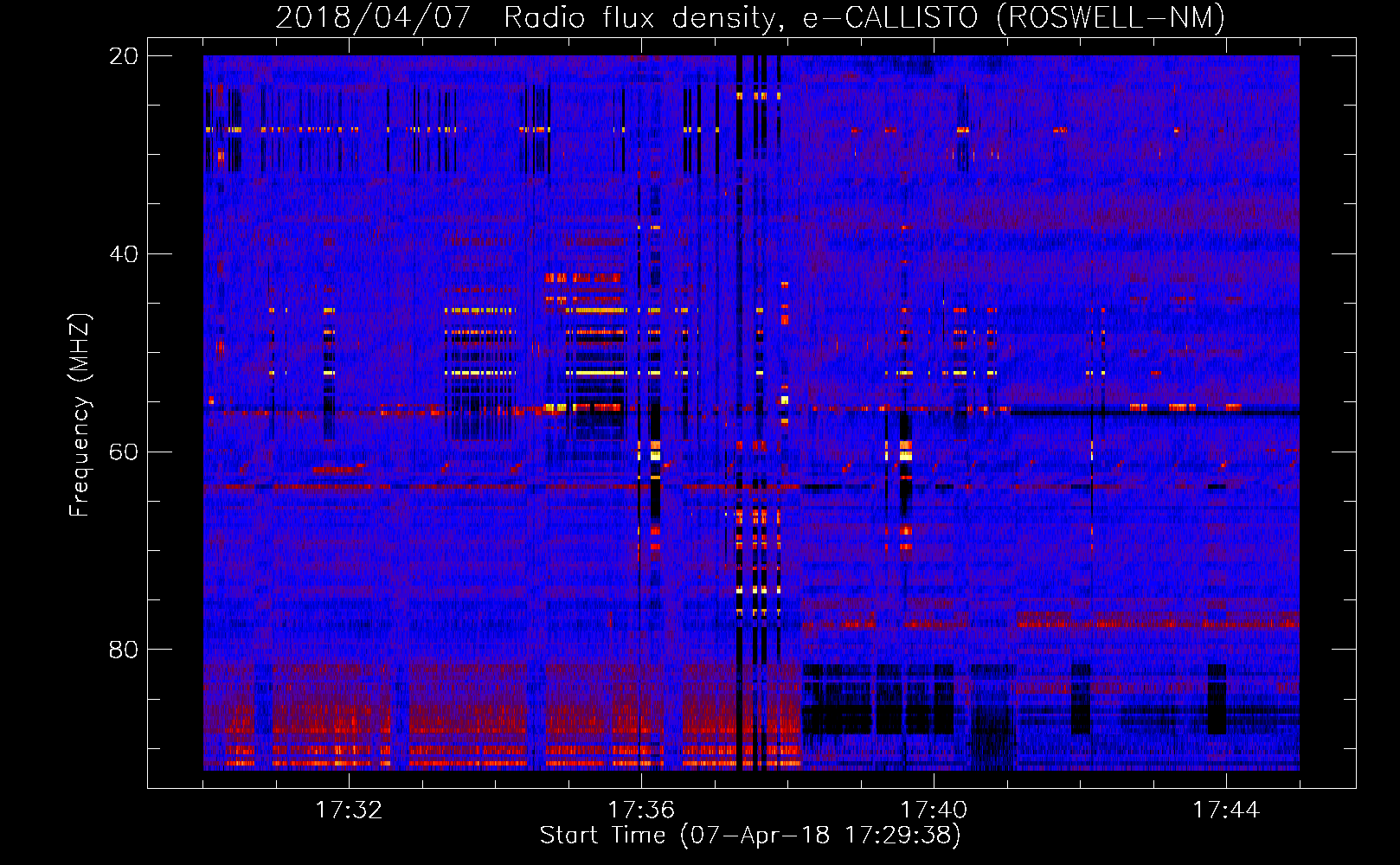This screenshot has height=865, width=1400.
Task: Click inside the radio spectrogram plot
Action: (751, 413)
